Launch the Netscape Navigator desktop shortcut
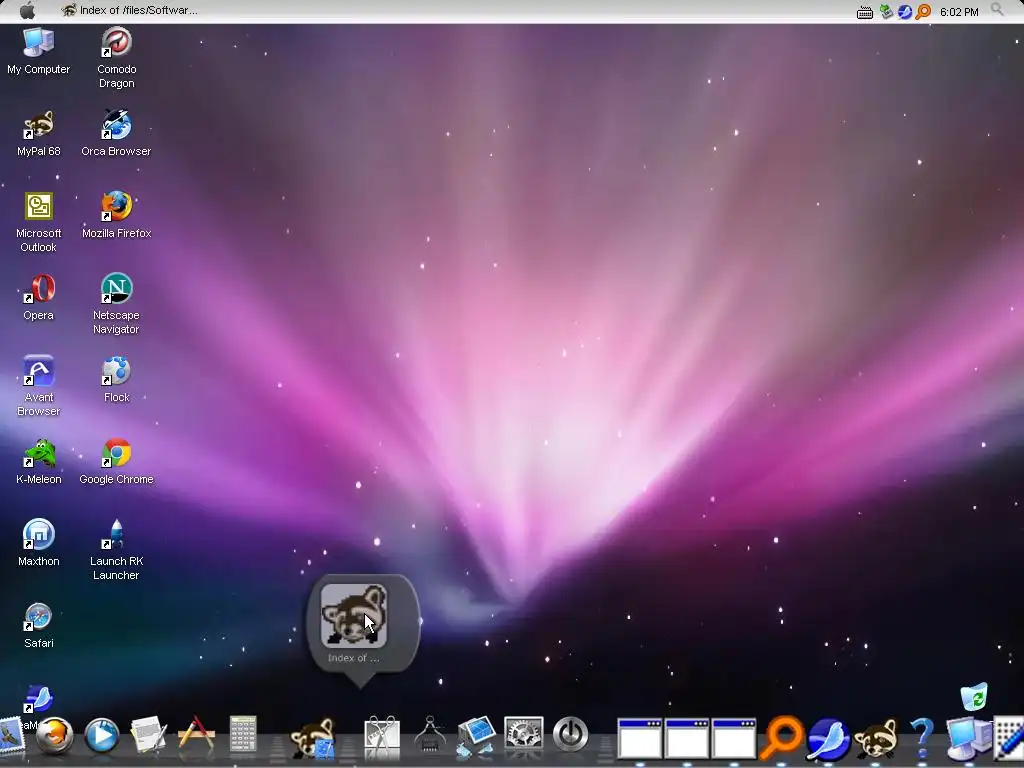Viewport: 1024px width, 768px height. coord(116,304)
